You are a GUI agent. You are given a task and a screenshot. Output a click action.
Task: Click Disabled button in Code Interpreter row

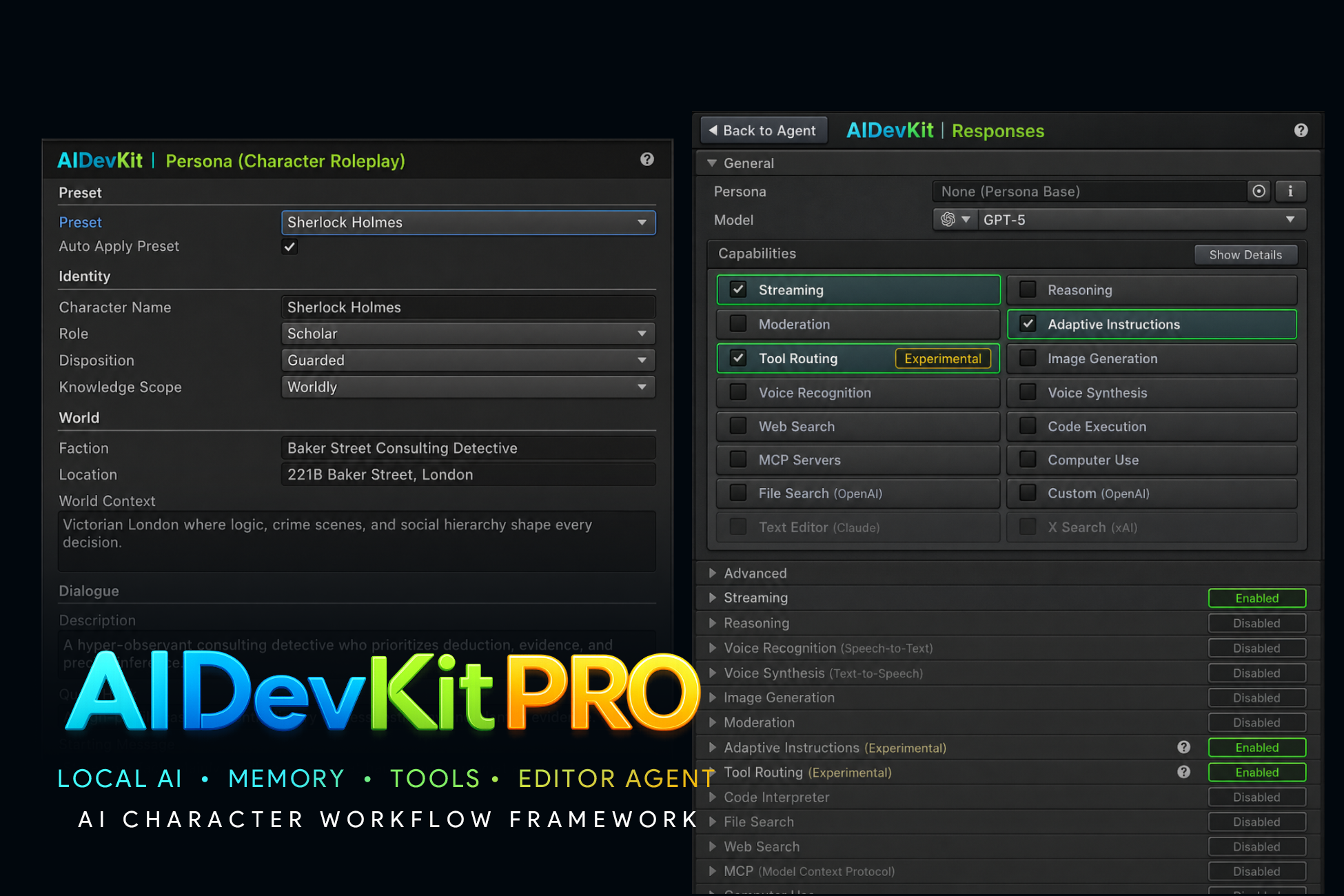(1256, 797)
